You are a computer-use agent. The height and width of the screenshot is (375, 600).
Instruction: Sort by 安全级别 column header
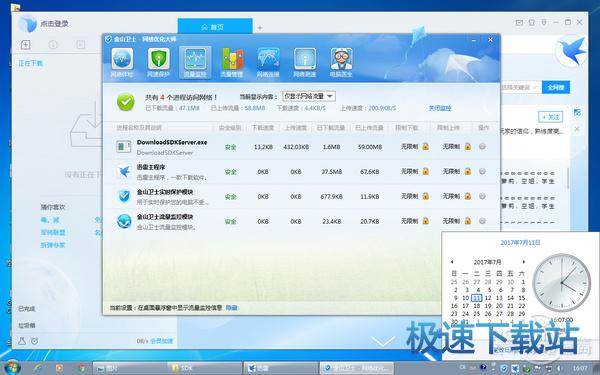230,128
